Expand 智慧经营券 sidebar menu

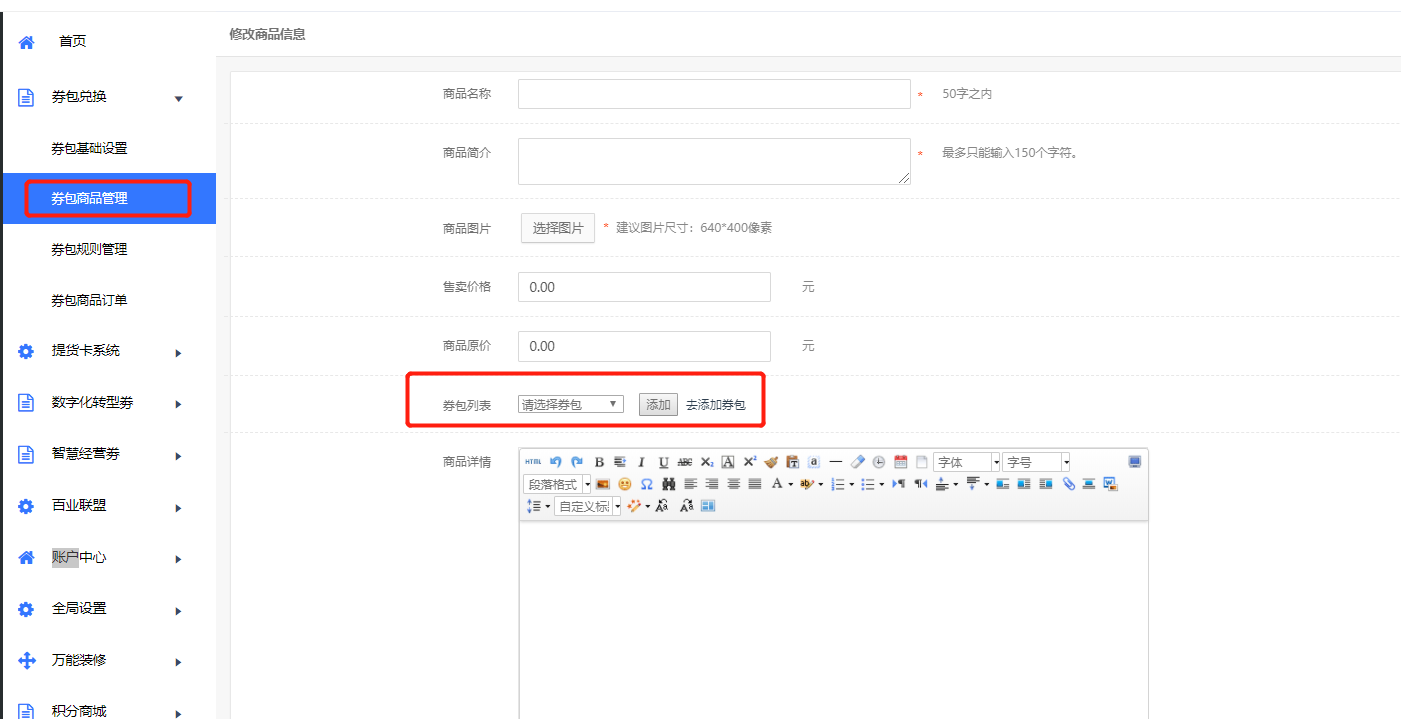point(108,454)
